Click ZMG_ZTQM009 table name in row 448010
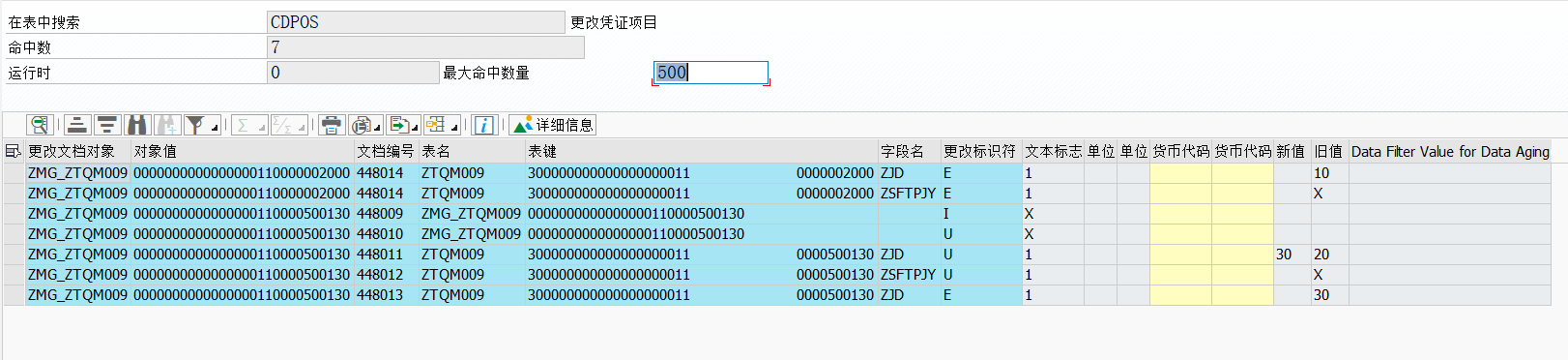 tap(472, 234)
